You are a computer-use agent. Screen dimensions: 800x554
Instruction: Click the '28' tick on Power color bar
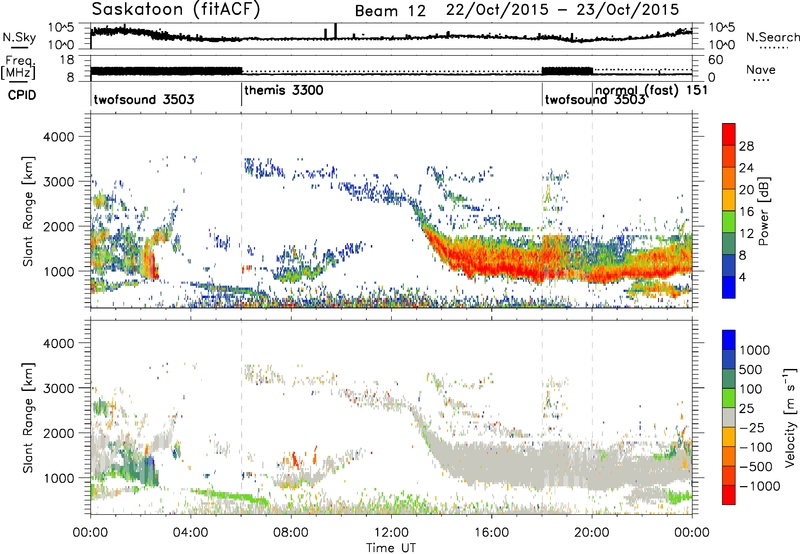[746, 146]
